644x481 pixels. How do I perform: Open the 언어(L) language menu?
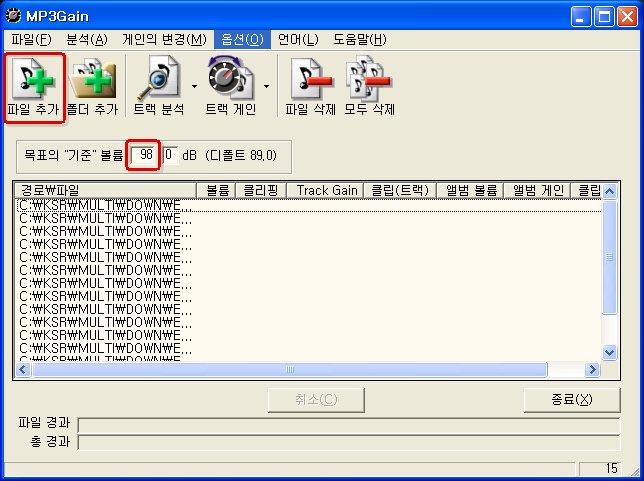(298, 39)
